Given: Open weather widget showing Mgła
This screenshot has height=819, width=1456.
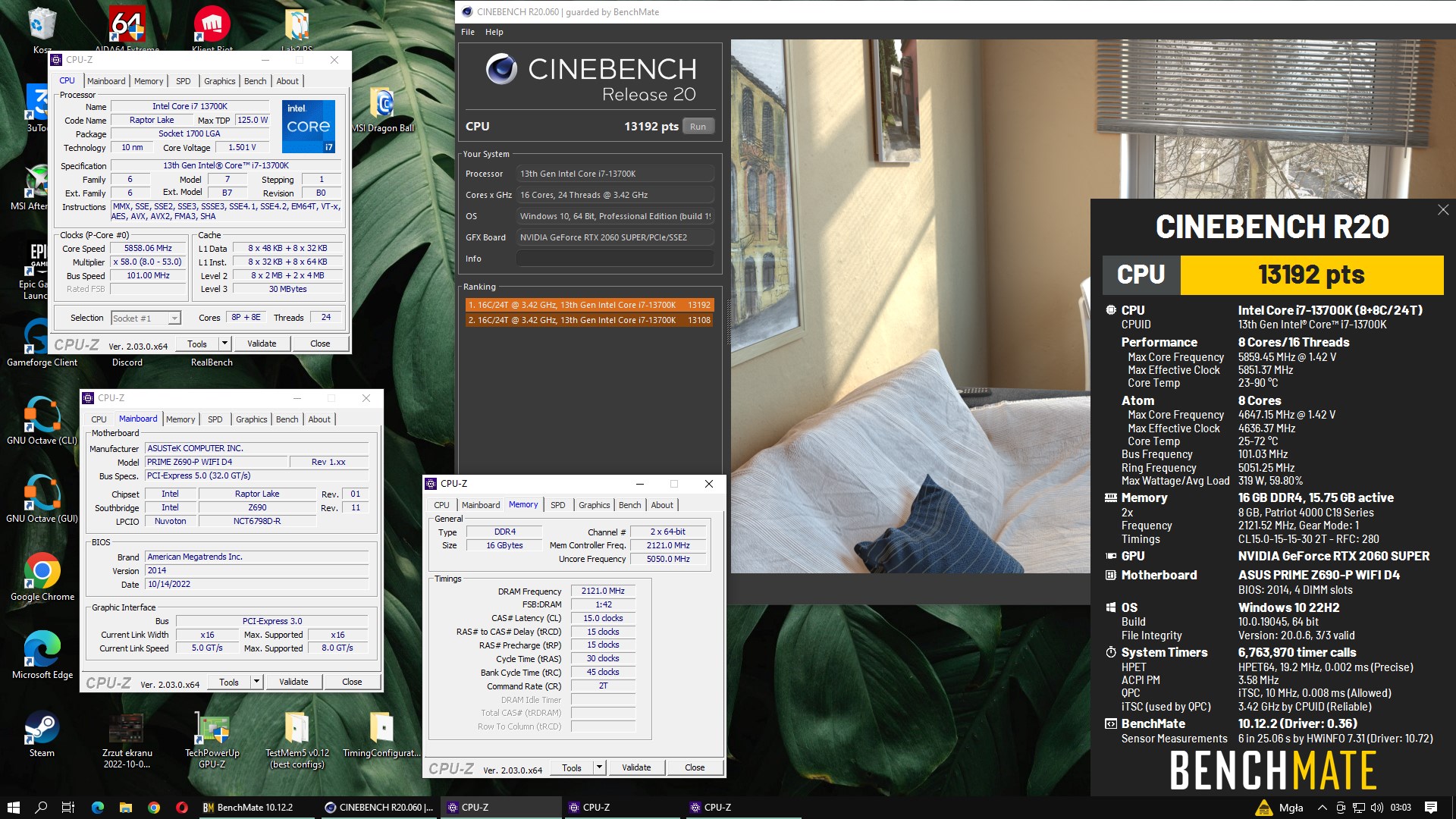Looking at the screenshot, I should tap(1279, 808).
